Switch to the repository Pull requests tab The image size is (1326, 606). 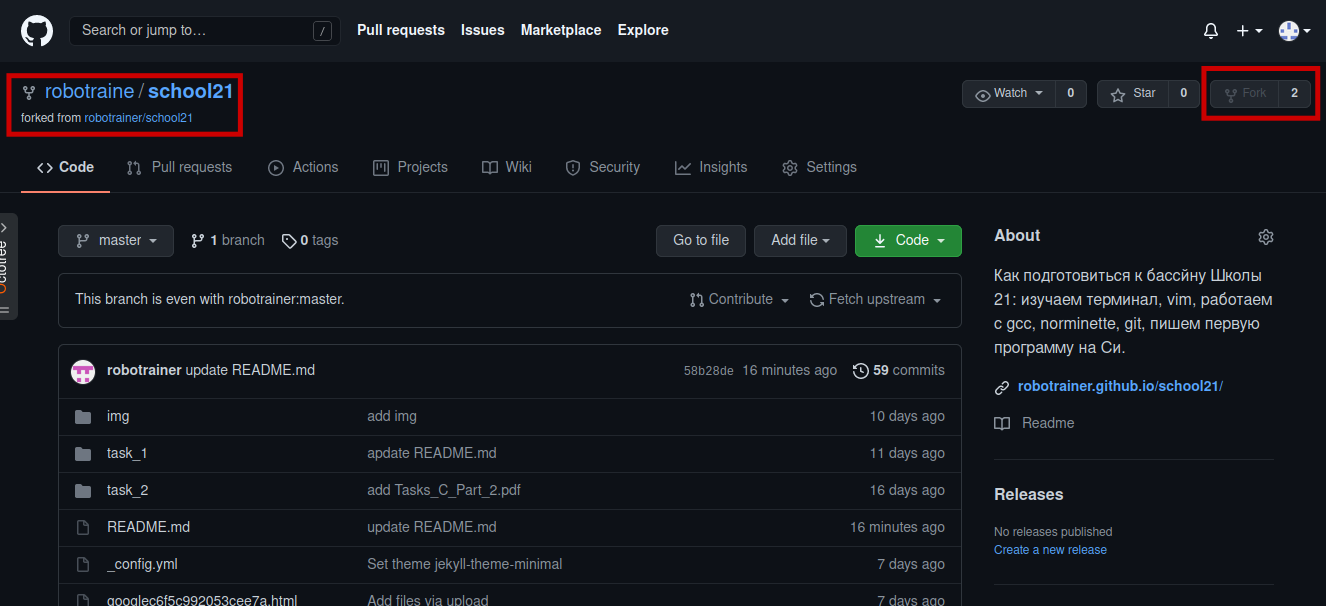pos(179,167)
